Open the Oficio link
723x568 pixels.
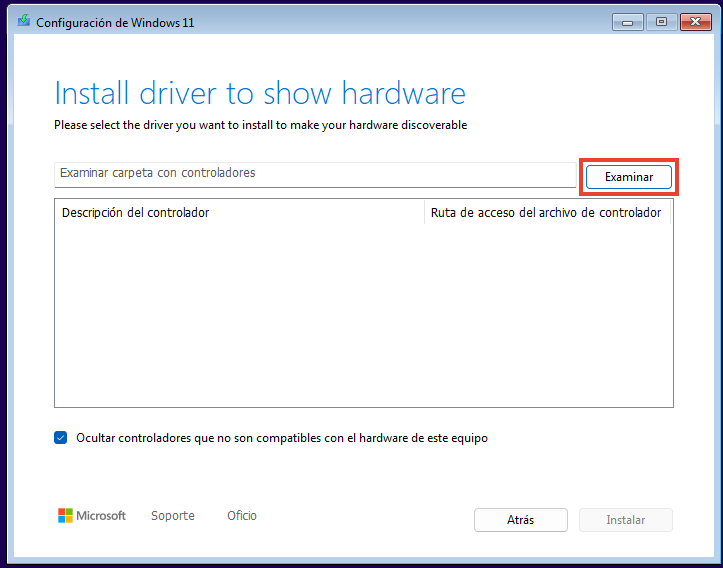point(241,516)
